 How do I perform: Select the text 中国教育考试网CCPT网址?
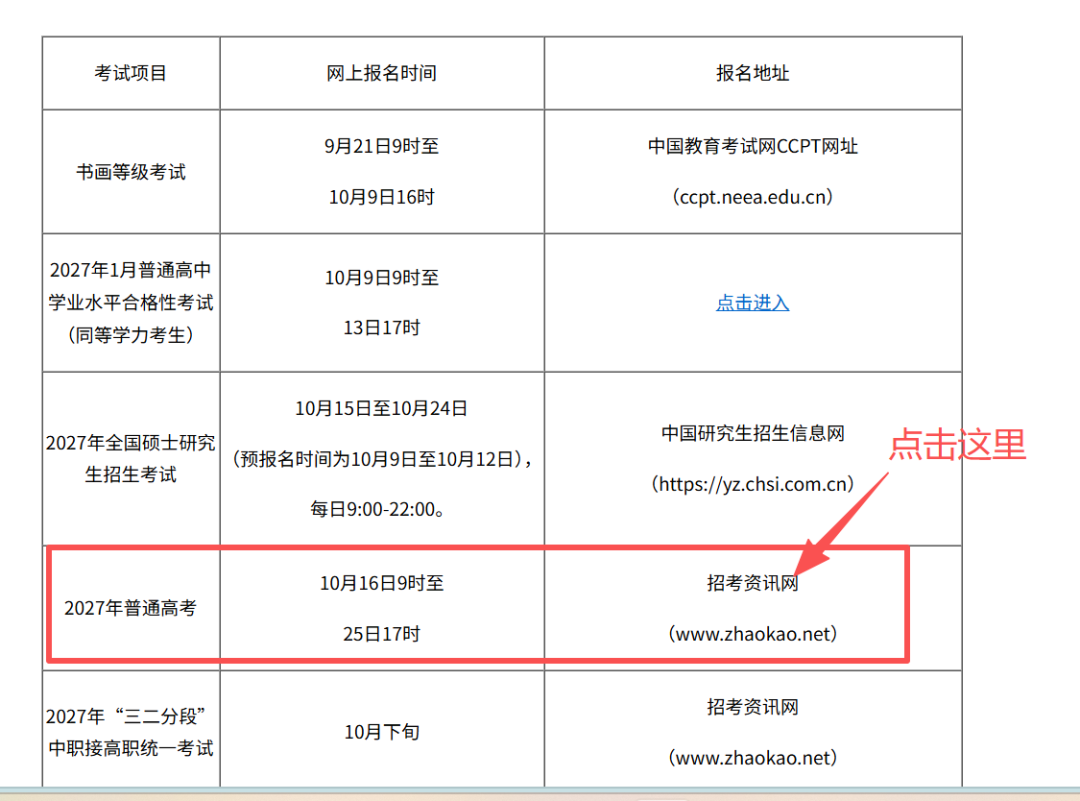coord(753,146)
